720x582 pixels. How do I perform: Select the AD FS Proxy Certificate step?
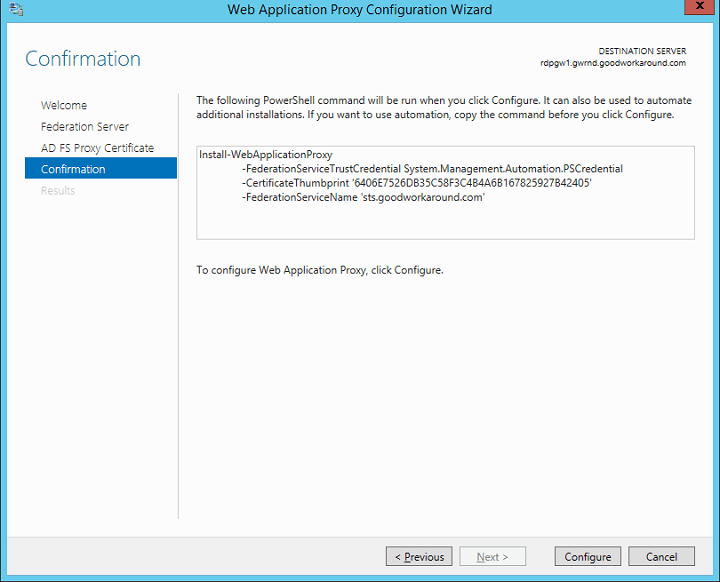[x=97, y=148]
